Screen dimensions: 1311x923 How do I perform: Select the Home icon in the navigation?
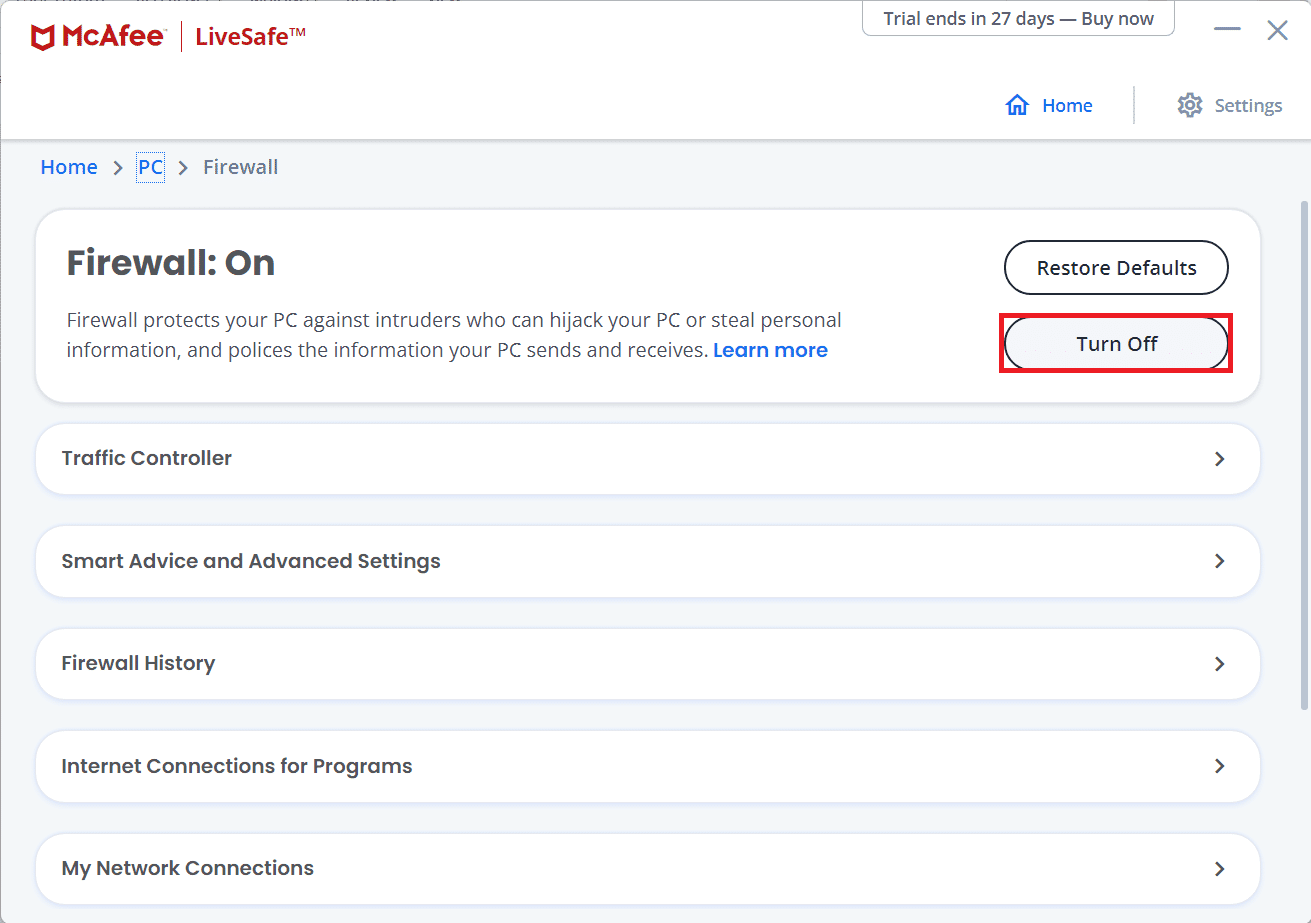(x=1050, y=105)
